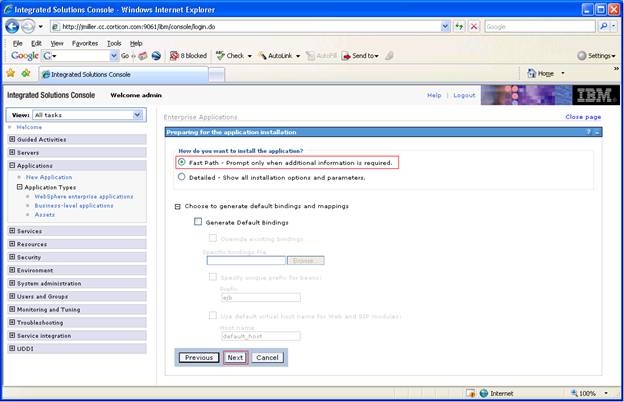The image size is (624, 402).
Task: Open the View menu
Action: click(57, 43)
